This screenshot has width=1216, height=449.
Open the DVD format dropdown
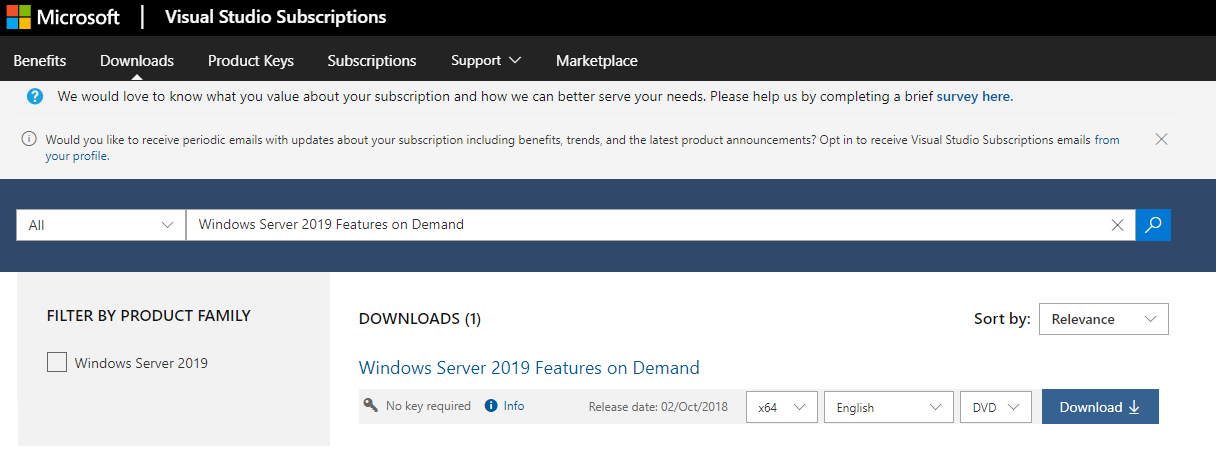pos(994,407)
